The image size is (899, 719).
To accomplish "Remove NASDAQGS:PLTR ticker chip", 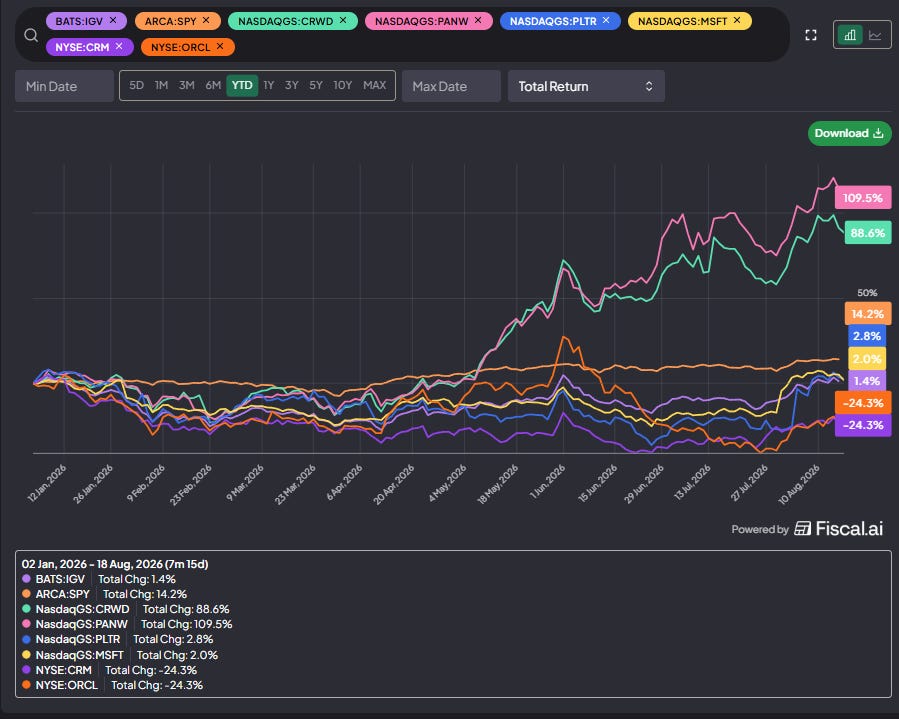I will 606,20.
